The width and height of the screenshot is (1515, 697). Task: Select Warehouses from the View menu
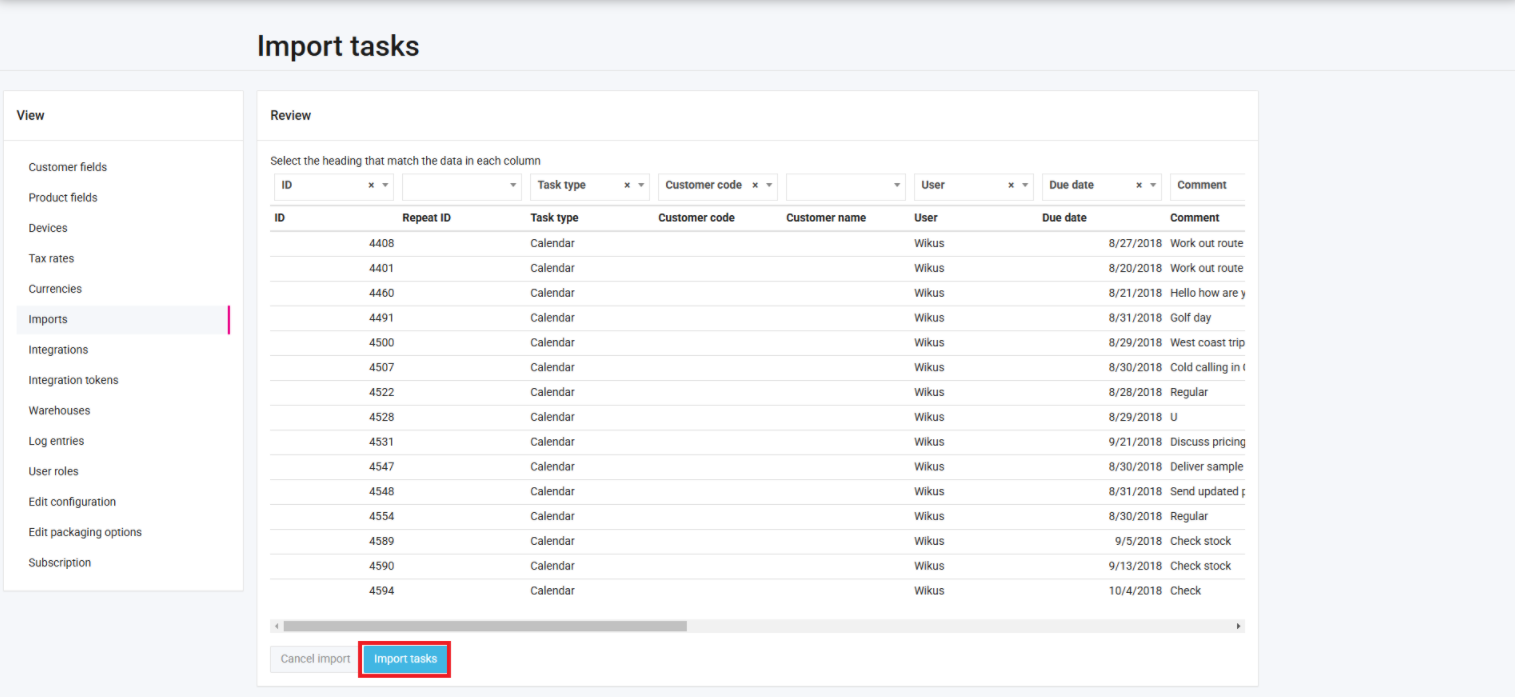tap(59, 411)
